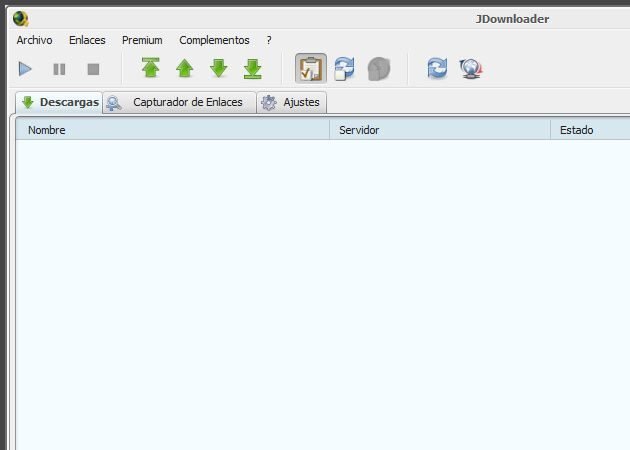Start downloads with the play button
This screenshot has height=450, width=630.
25,69
